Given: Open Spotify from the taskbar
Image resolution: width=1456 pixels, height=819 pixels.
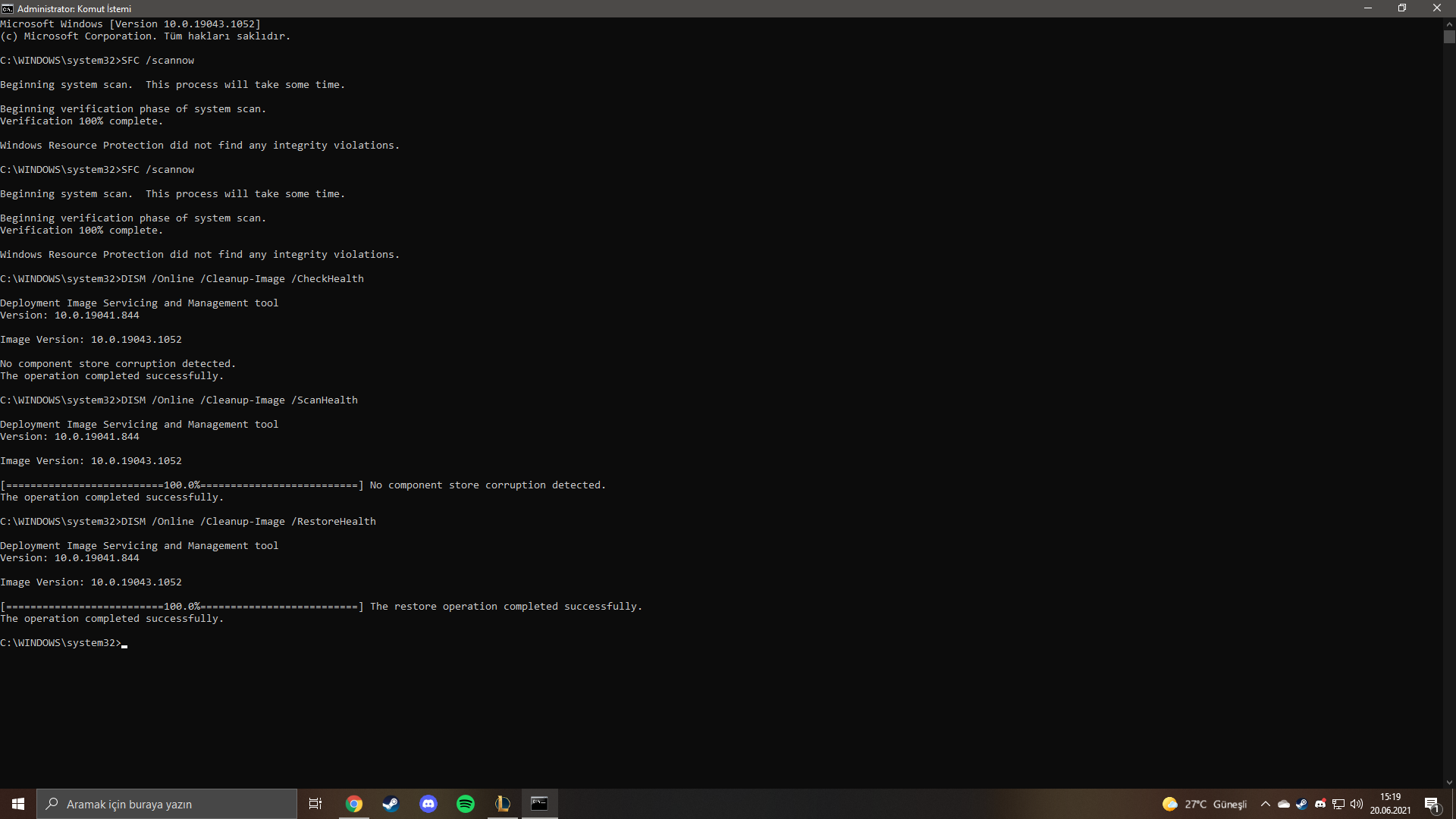Looking at the screenshot, I should tap(466, 804).
